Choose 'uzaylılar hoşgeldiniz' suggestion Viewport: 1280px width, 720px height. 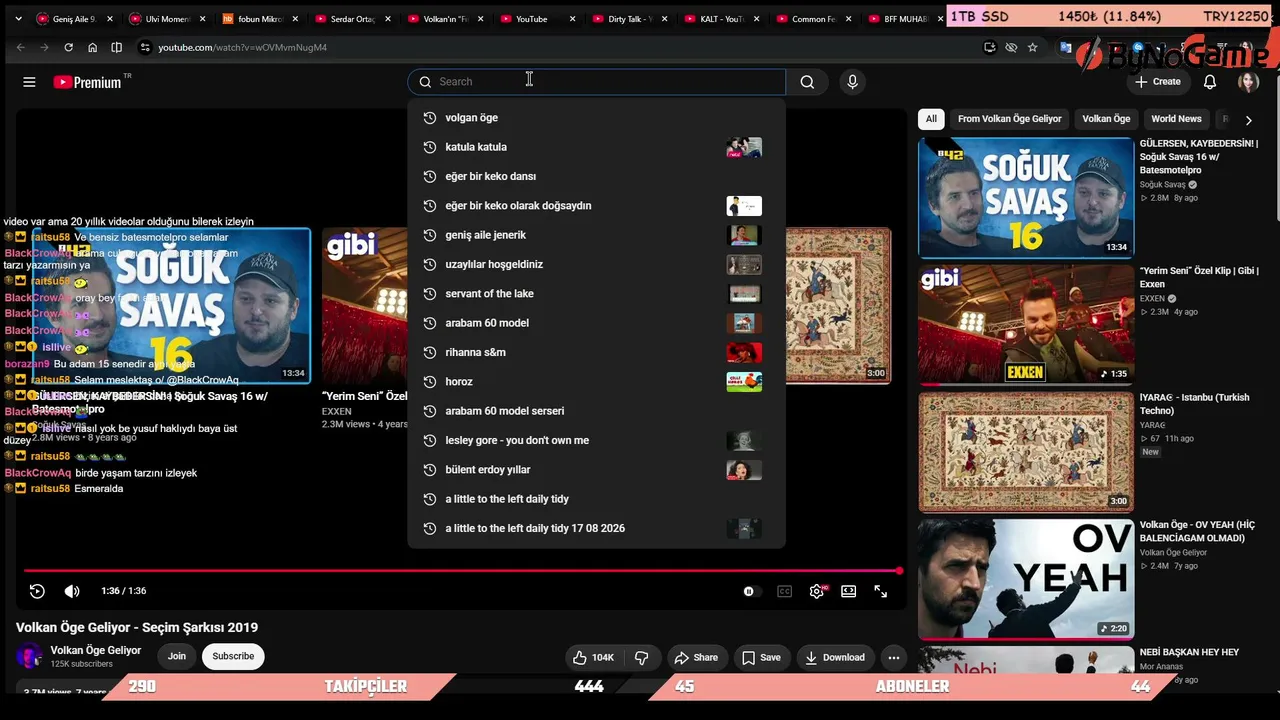click(x=597, y=264)
